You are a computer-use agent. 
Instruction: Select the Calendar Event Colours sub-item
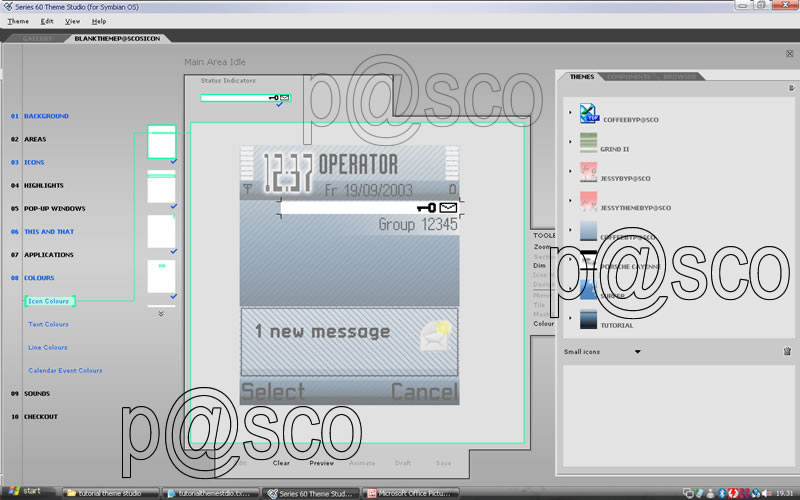point(65,370)
